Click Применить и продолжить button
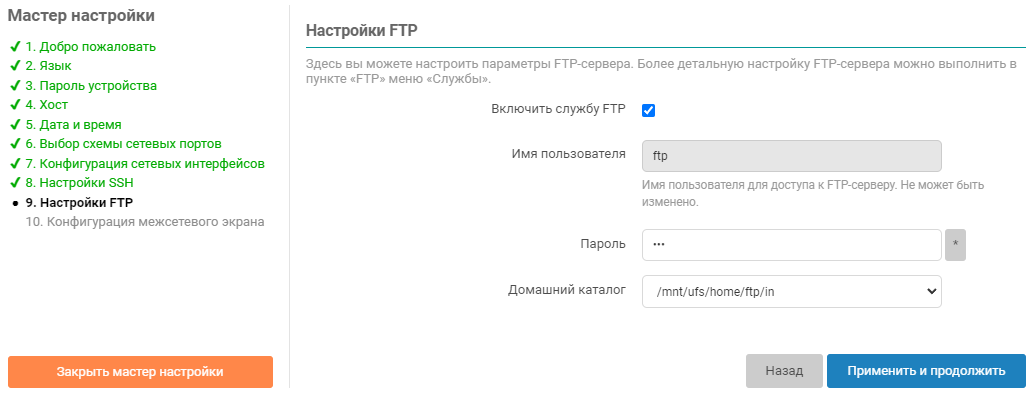 click(926, 371)
